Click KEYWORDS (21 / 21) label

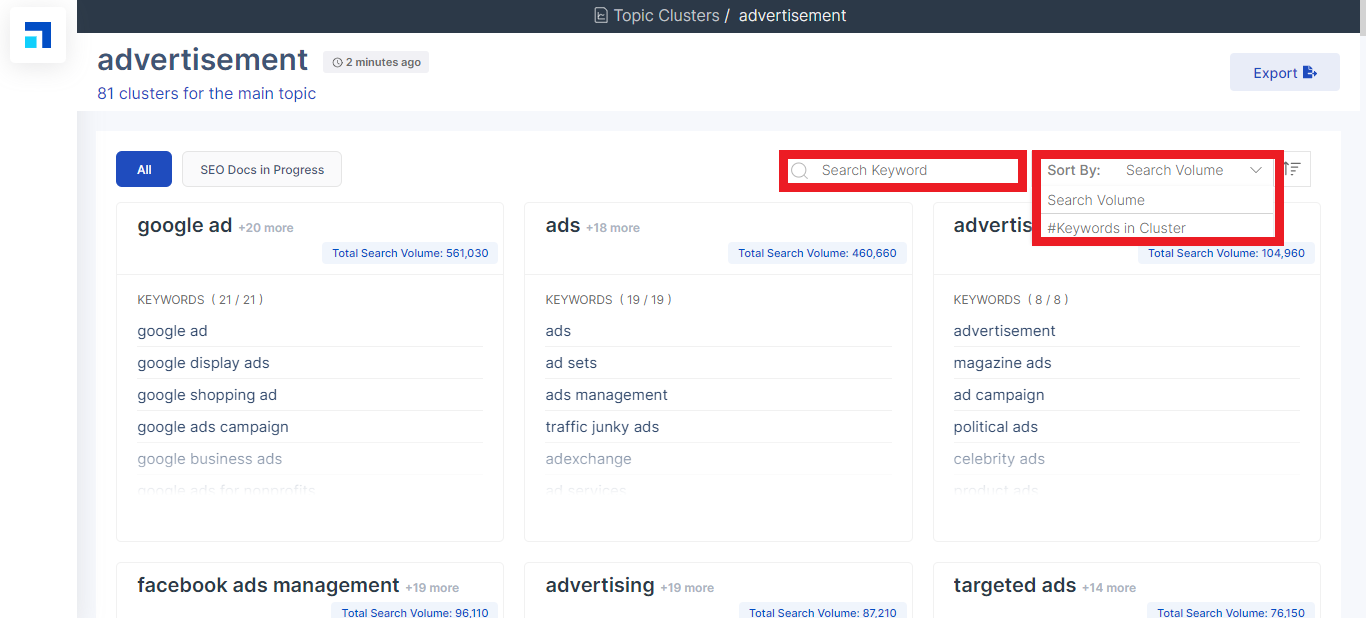[x=200, y=299]
